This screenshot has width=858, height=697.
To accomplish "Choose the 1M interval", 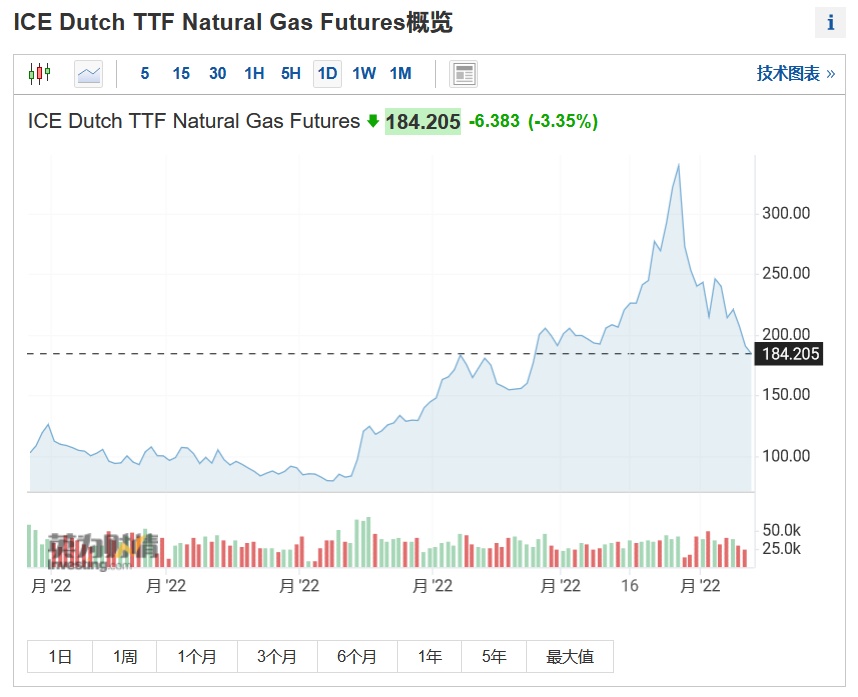I will 400,73.
